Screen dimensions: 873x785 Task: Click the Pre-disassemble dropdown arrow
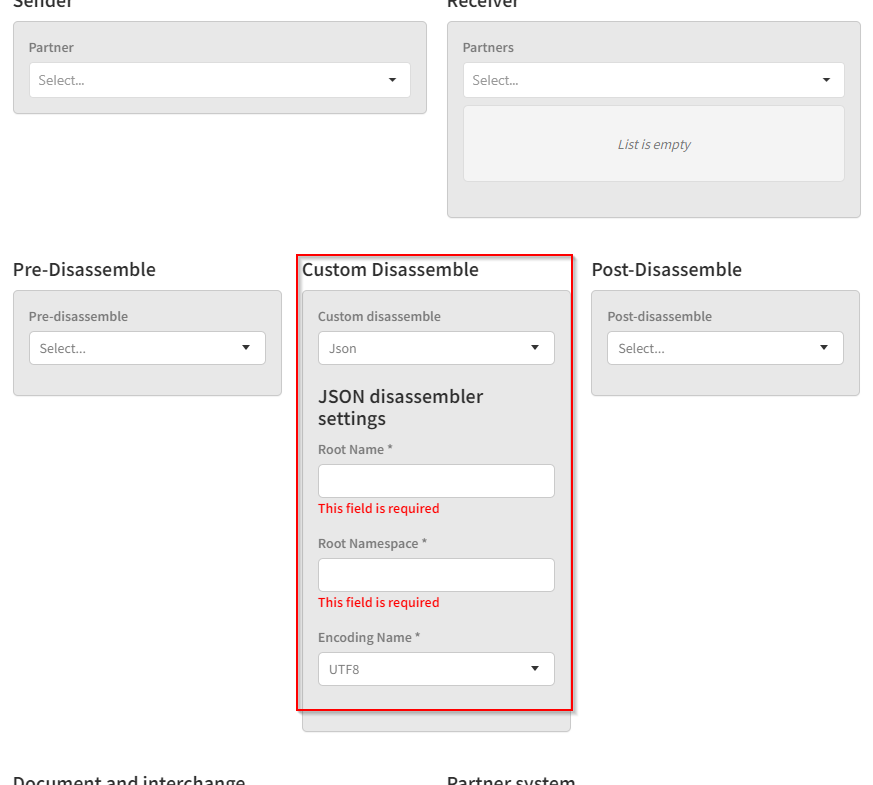pos(246,348)
